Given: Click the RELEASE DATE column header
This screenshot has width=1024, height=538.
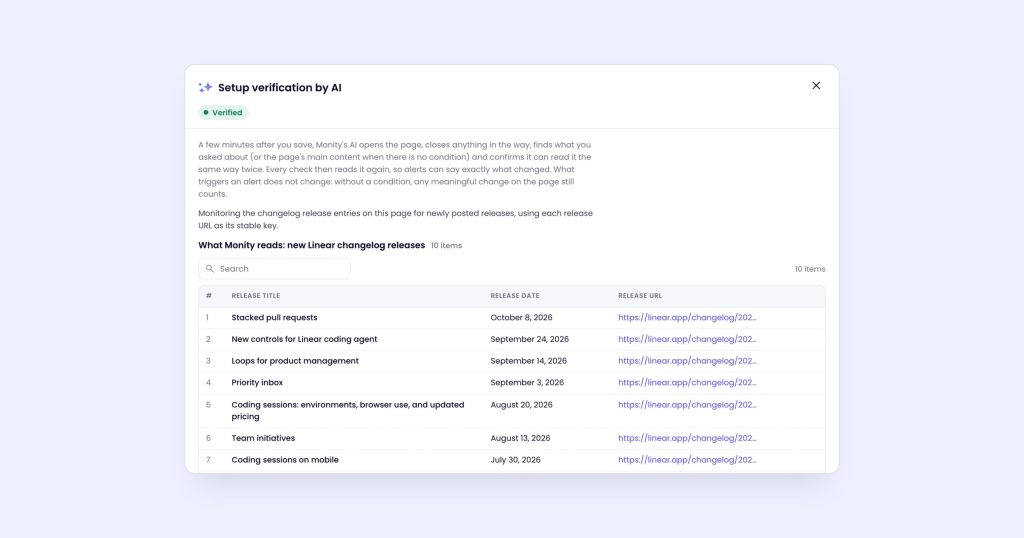Looking at the screenshot, I should (515, 296).
